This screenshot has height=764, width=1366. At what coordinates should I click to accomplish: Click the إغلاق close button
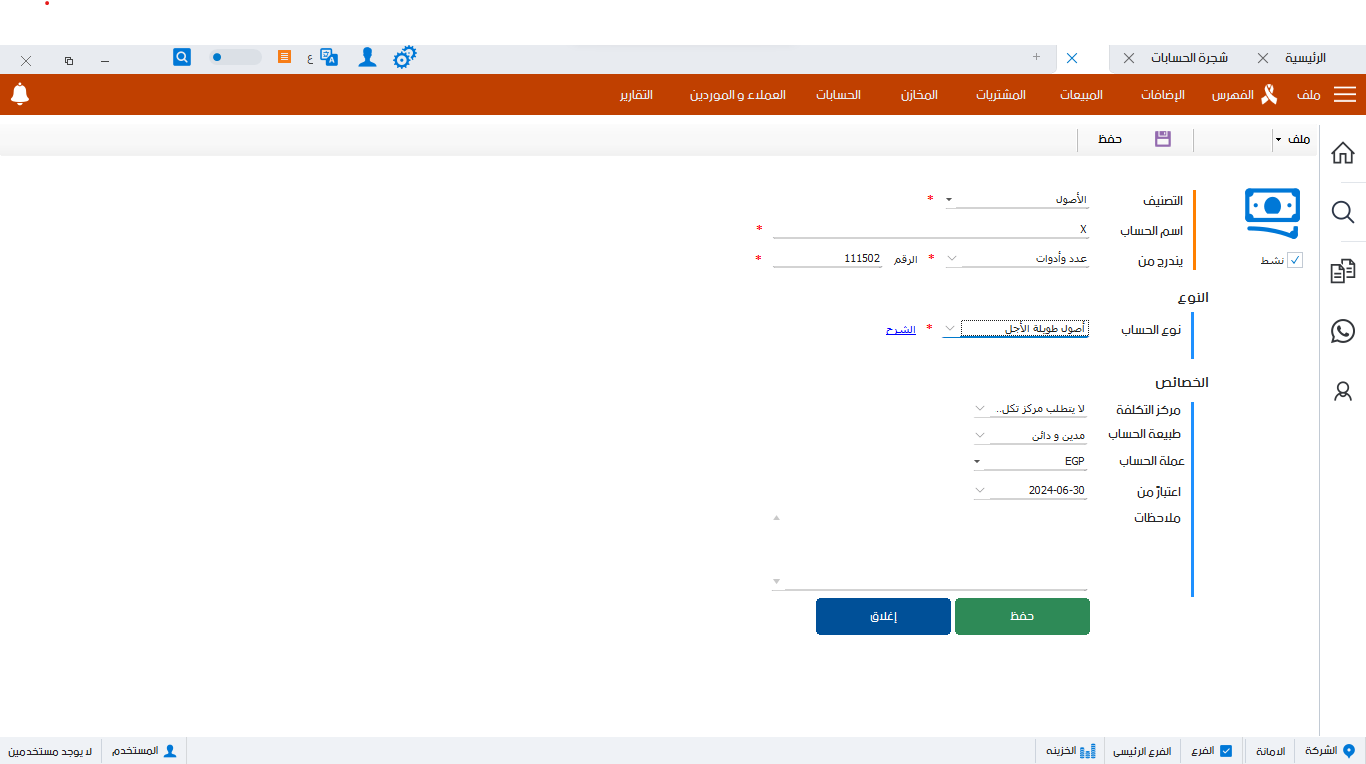coord(883,616)
